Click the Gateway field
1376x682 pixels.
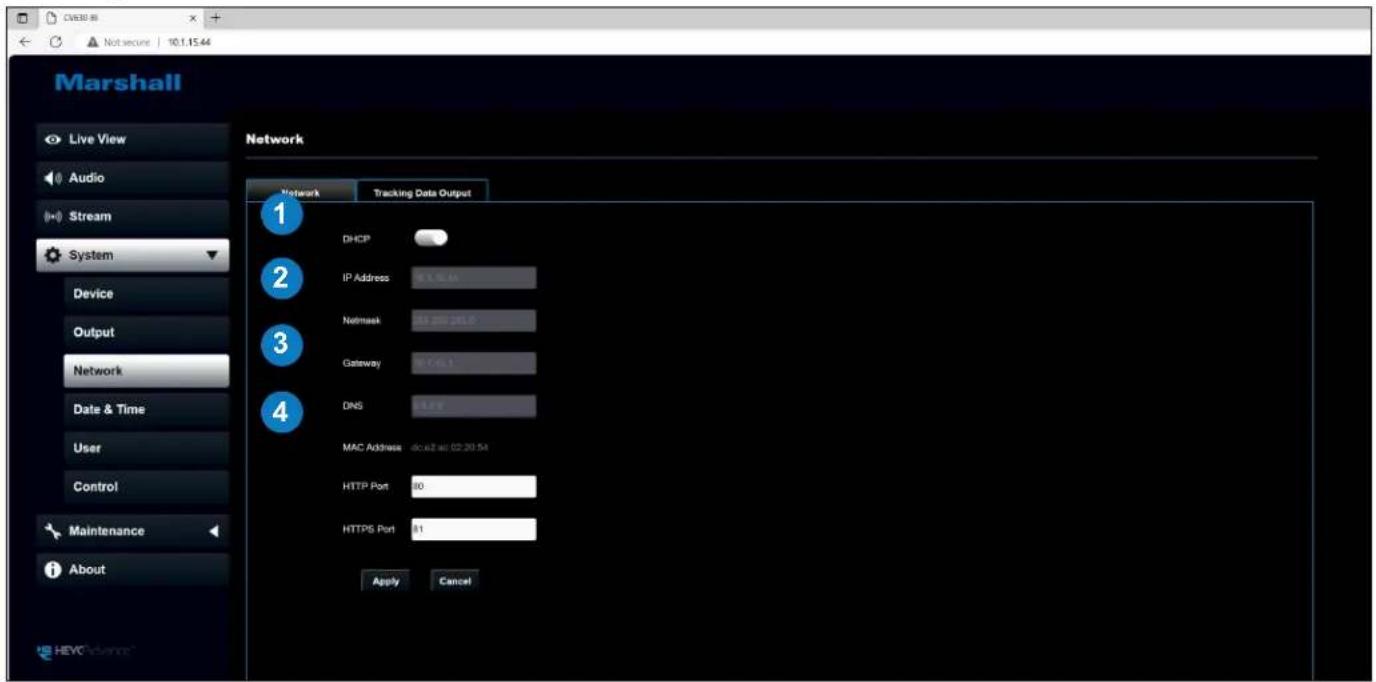(473, 362)
